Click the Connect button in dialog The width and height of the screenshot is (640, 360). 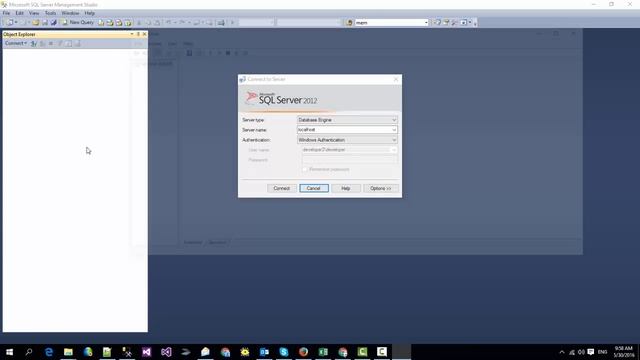click(x=282, y=188)
